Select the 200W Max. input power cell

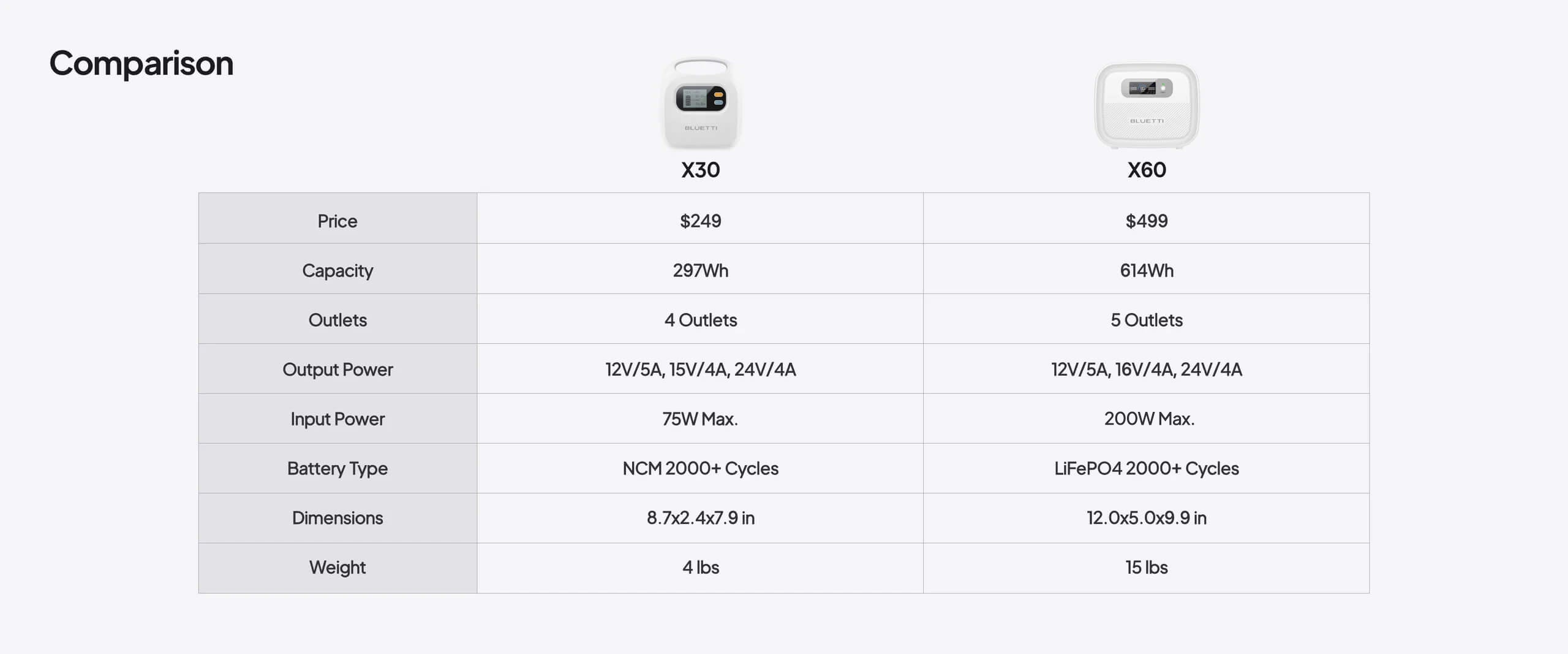(1149, 419)
